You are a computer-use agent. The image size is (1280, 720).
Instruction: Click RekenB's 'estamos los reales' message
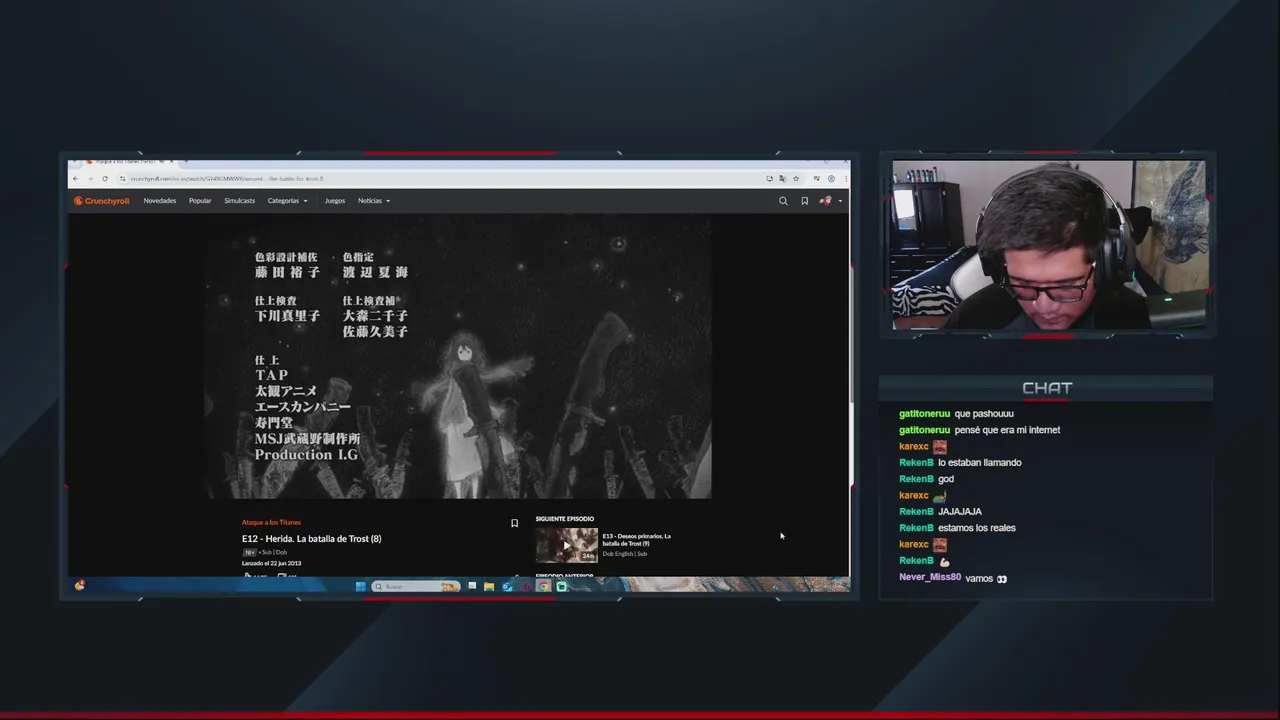click(x=976, y=528)
